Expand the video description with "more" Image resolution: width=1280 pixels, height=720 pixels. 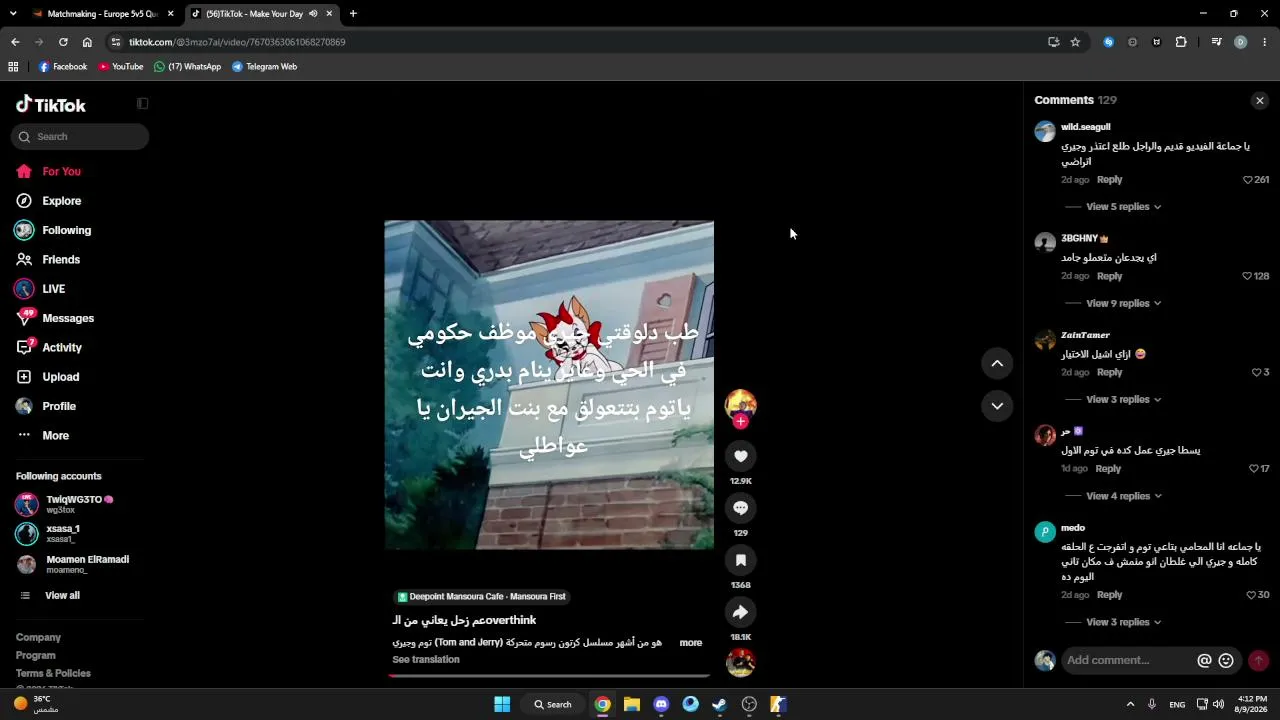coord(690,643)
